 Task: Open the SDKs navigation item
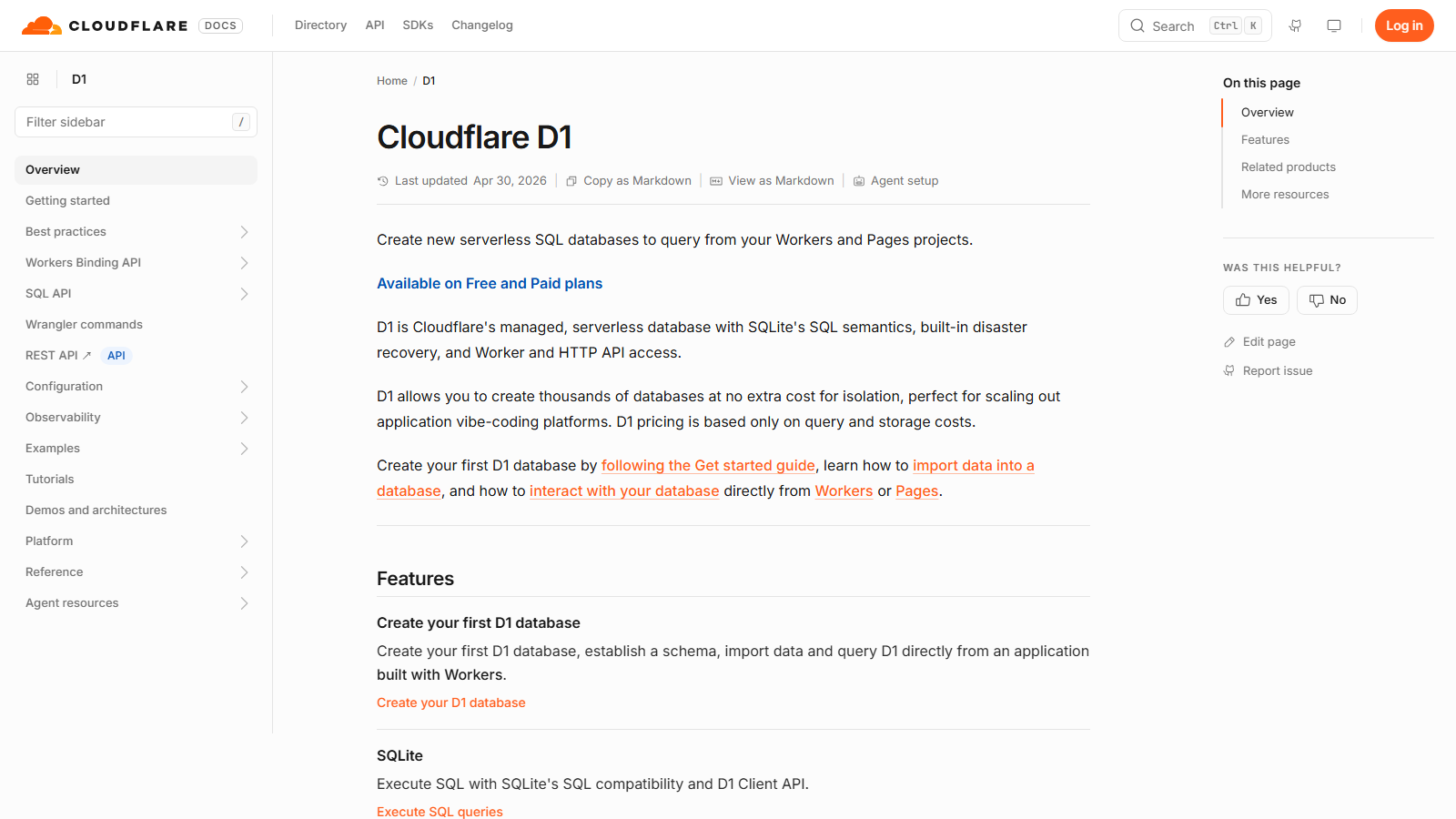418,25
